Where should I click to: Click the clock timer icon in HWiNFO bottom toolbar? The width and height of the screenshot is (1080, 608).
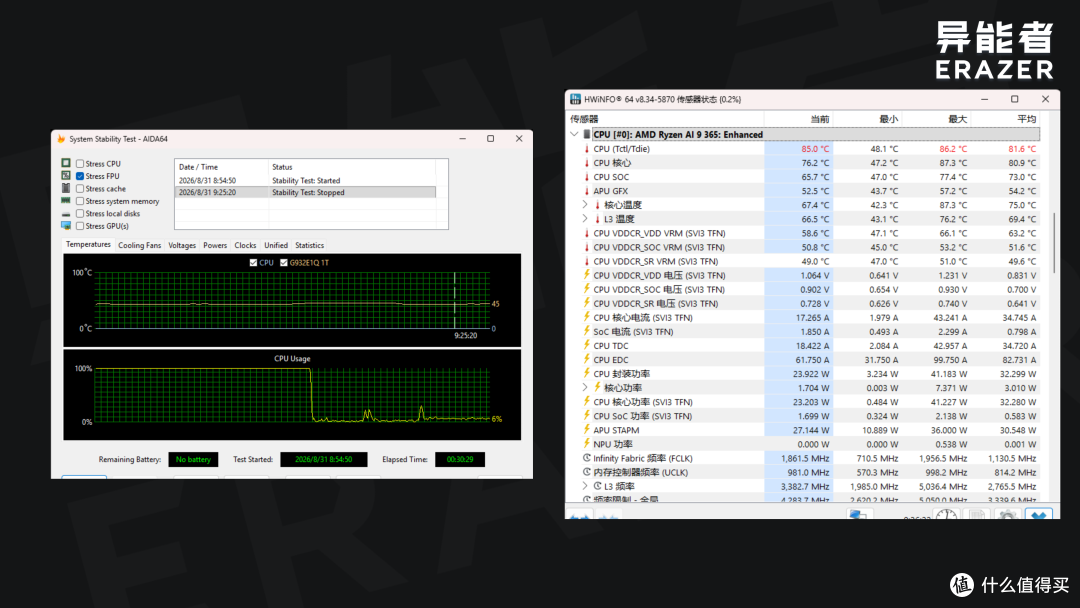pos(946,514)
